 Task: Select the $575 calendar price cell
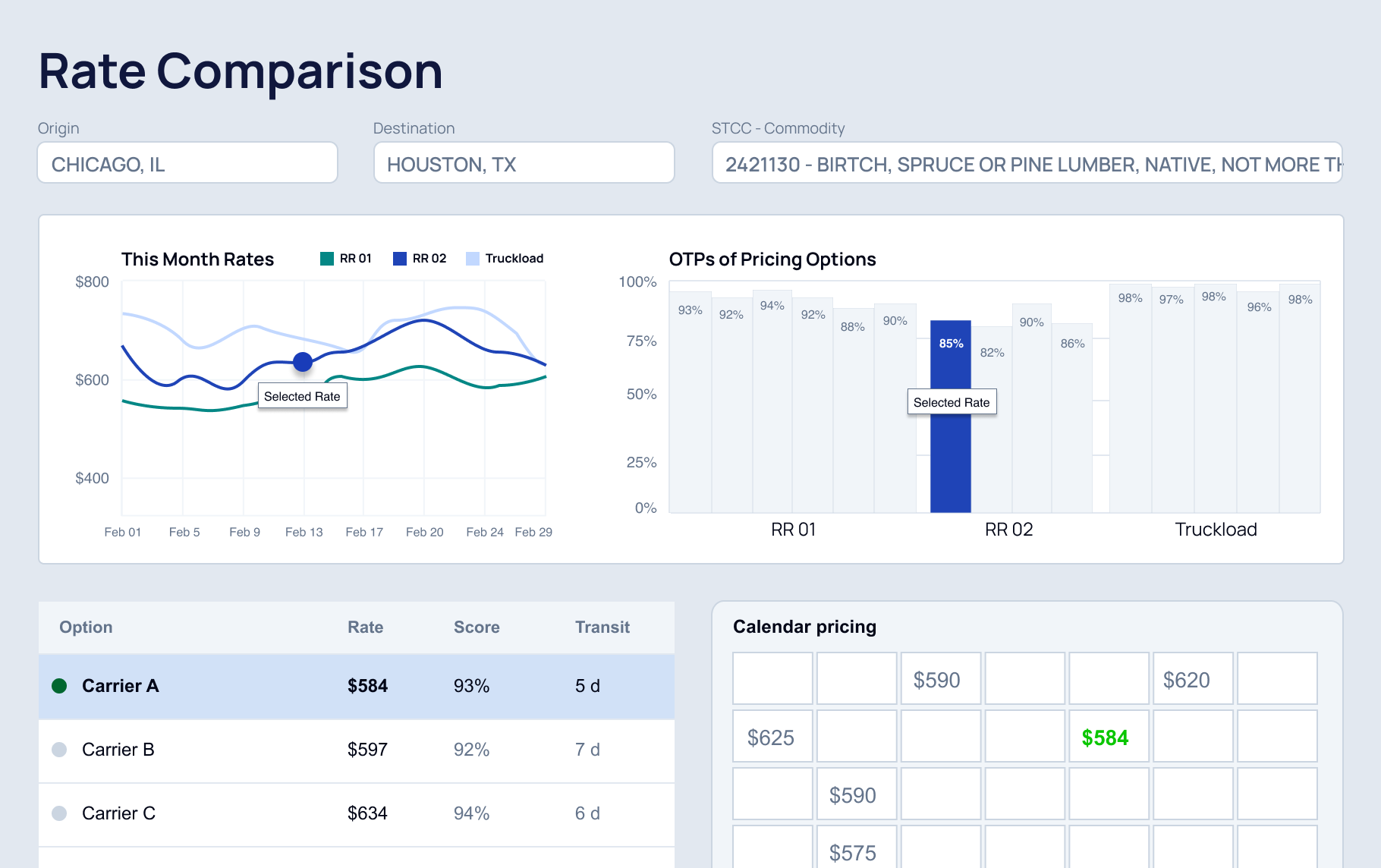click(x=857, y=848)
